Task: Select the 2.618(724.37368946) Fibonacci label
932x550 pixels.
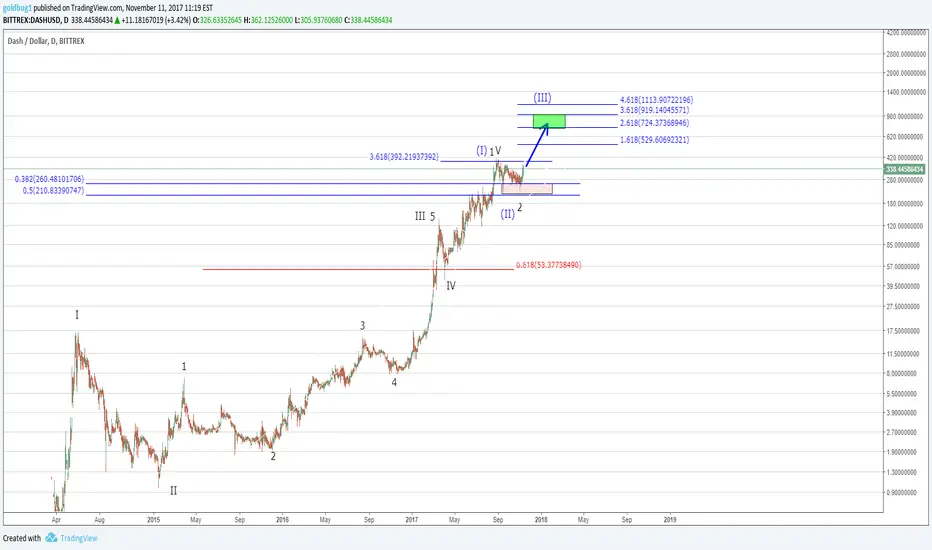Action: pos(654,123)
